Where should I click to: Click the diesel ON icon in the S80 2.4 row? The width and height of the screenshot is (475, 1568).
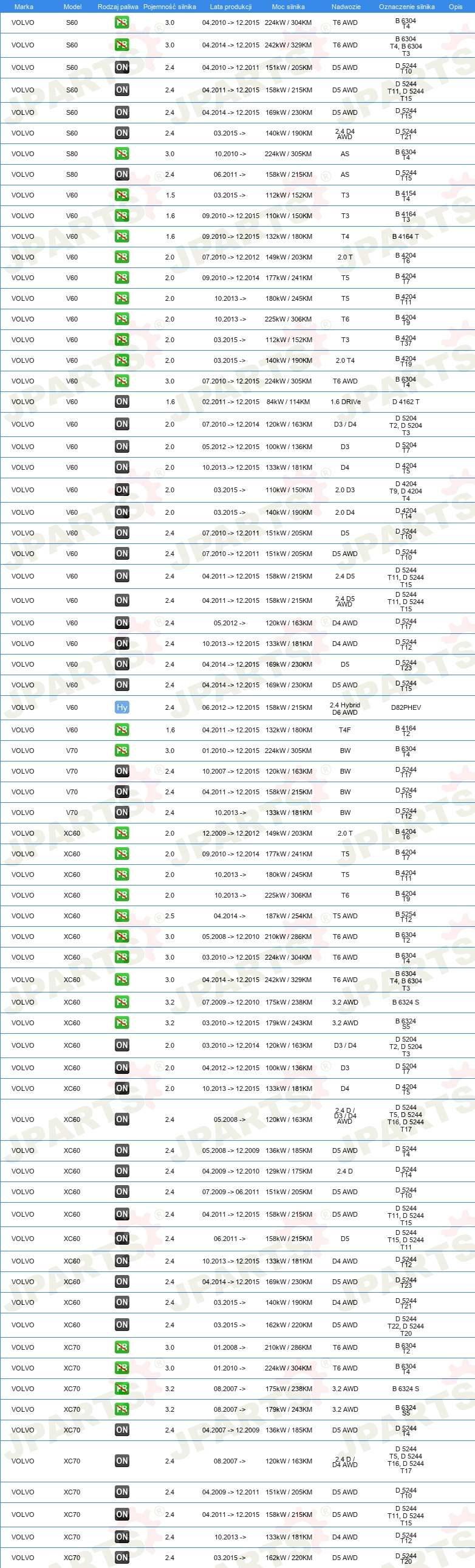121,174
